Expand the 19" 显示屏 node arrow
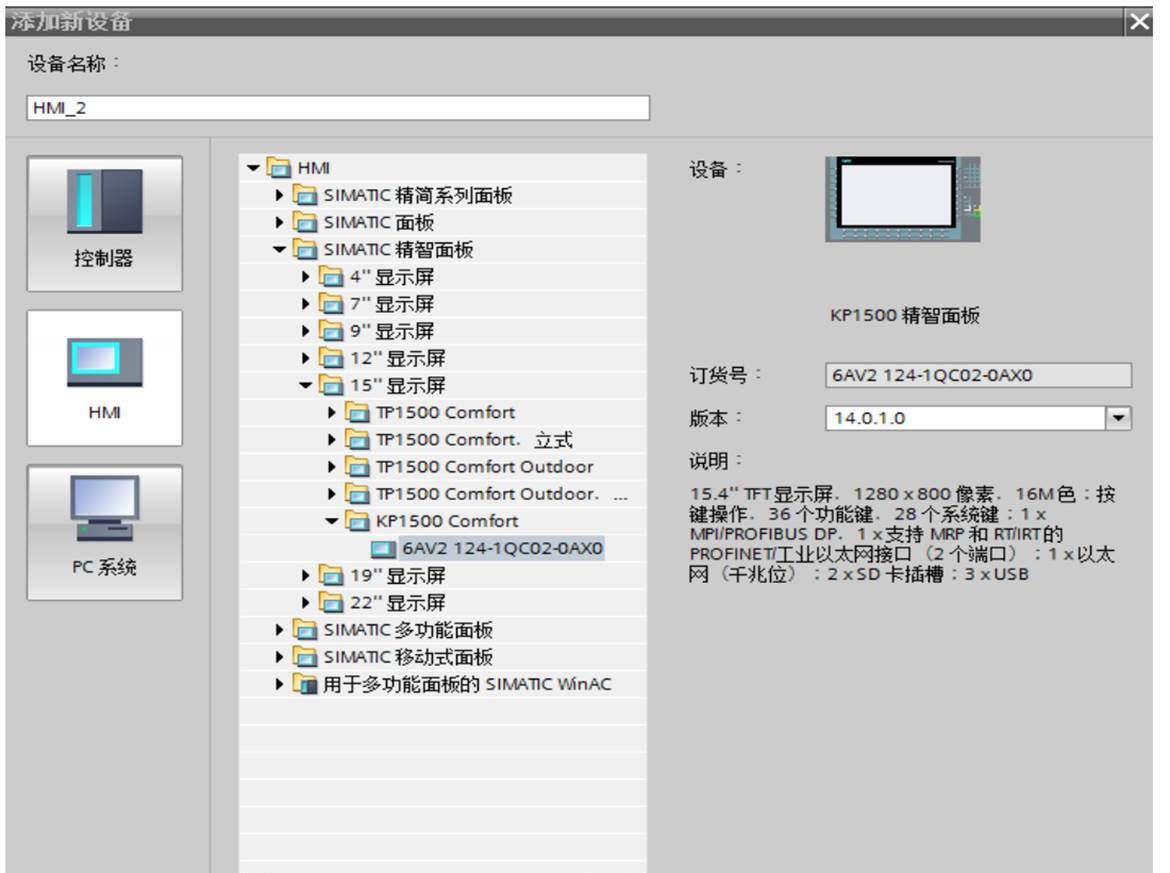The width and height of the screenshot is (1170, 873). tap(306, 575)
